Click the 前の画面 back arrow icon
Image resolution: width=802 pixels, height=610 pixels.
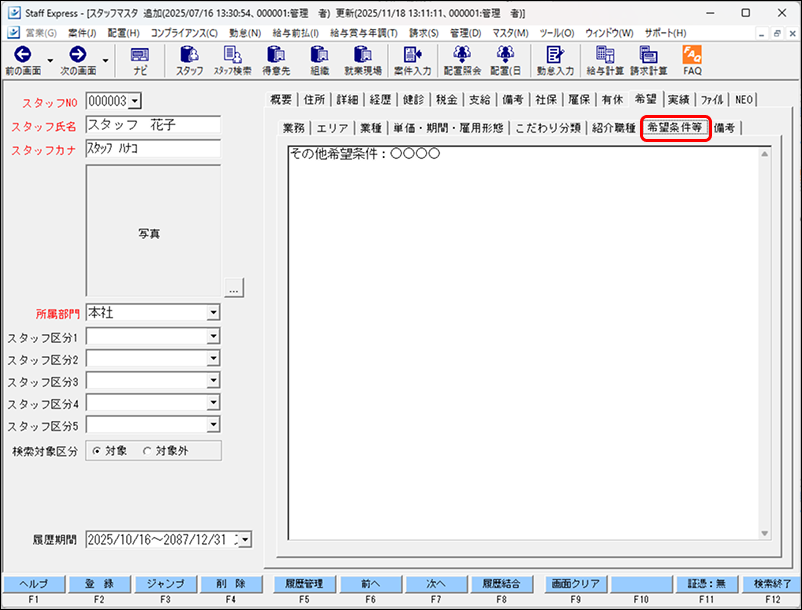tap(22, 55)
